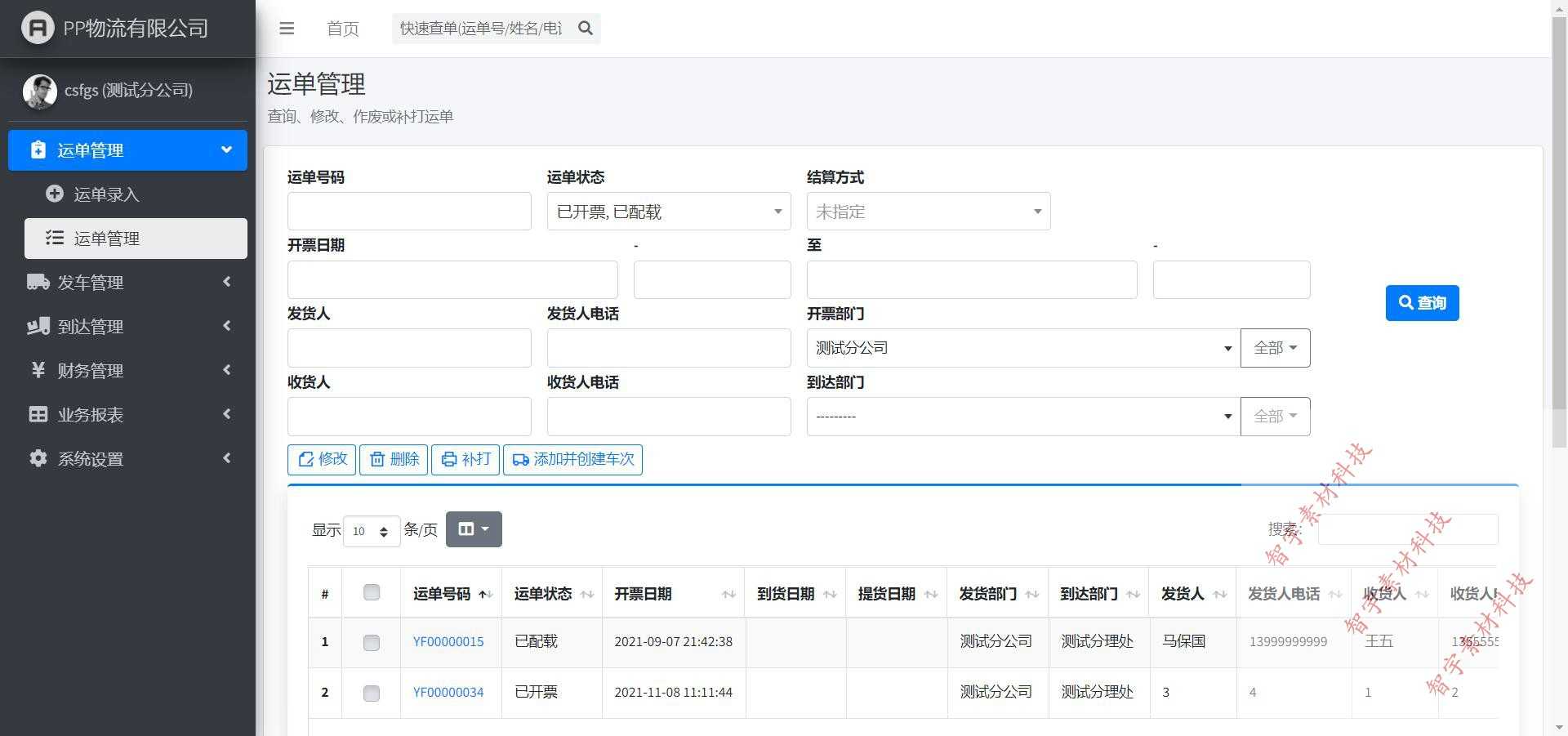The height and width of the screenshot is (736, 1568).
Task: Open waybill link YF00000015
Action: point(448,642)
